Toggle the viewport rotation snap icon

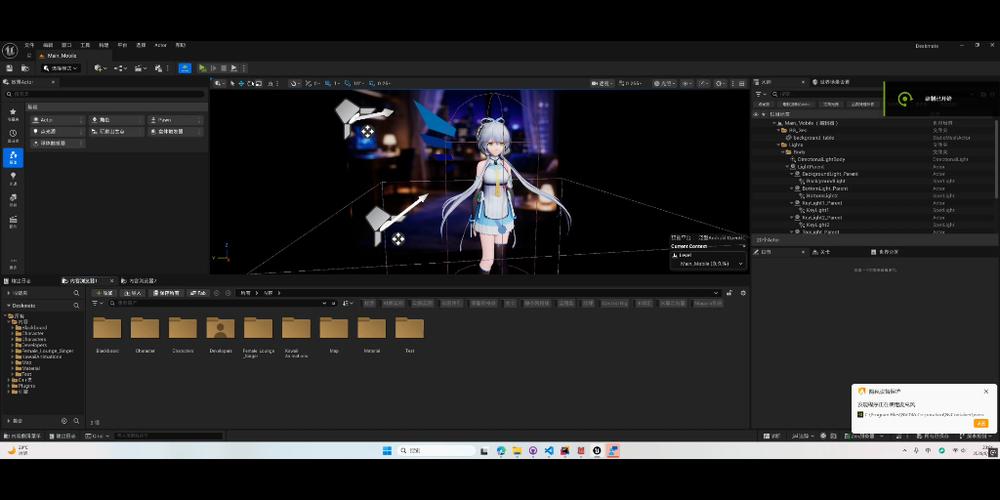point(347,84)
